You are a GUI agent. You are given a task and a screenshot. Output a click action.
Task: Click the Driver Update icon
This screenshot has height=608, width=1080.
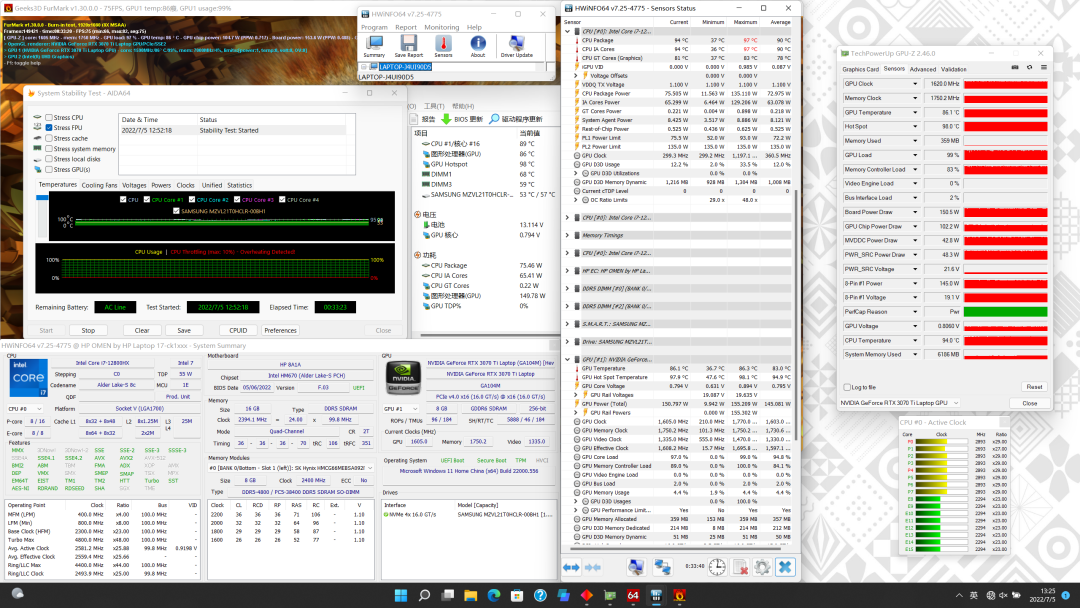click(517, 45)
